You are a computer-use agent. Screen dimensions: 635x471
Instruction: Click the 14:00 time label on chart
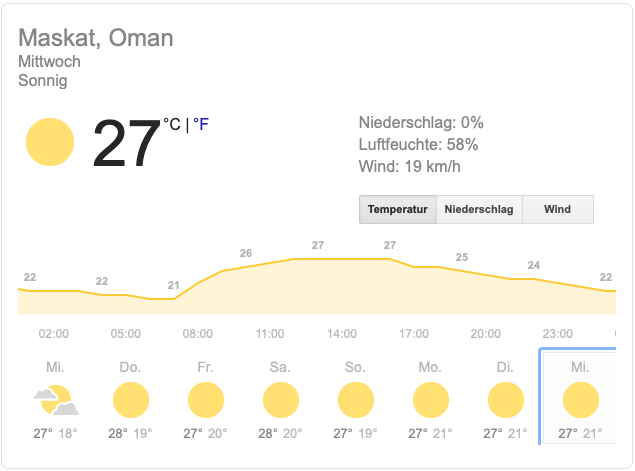[342, 334]
